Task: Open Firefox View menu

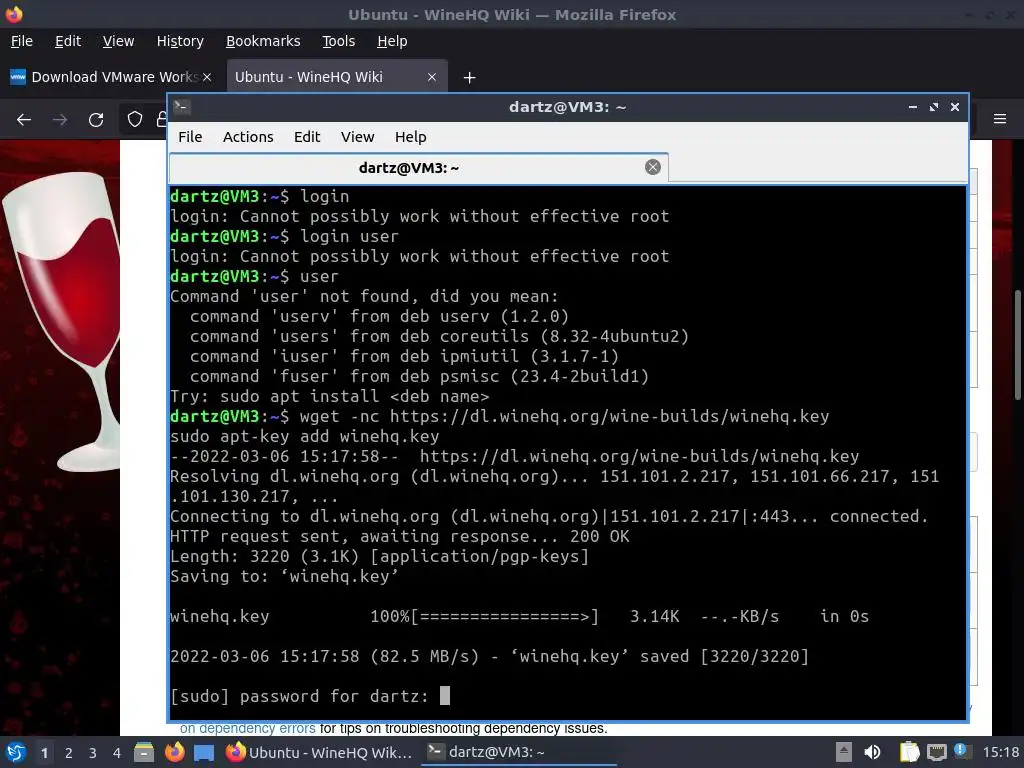Action: pos(118,41)
